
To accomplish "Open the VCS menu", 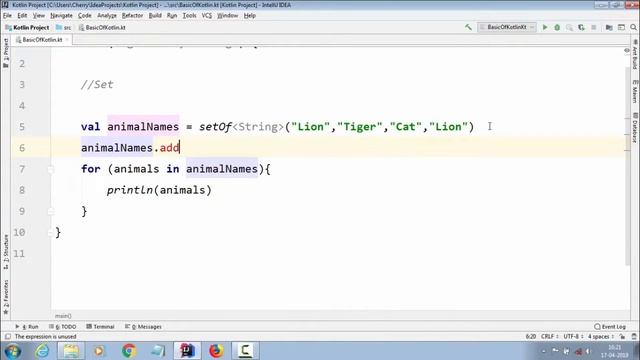I will point(207,16).
